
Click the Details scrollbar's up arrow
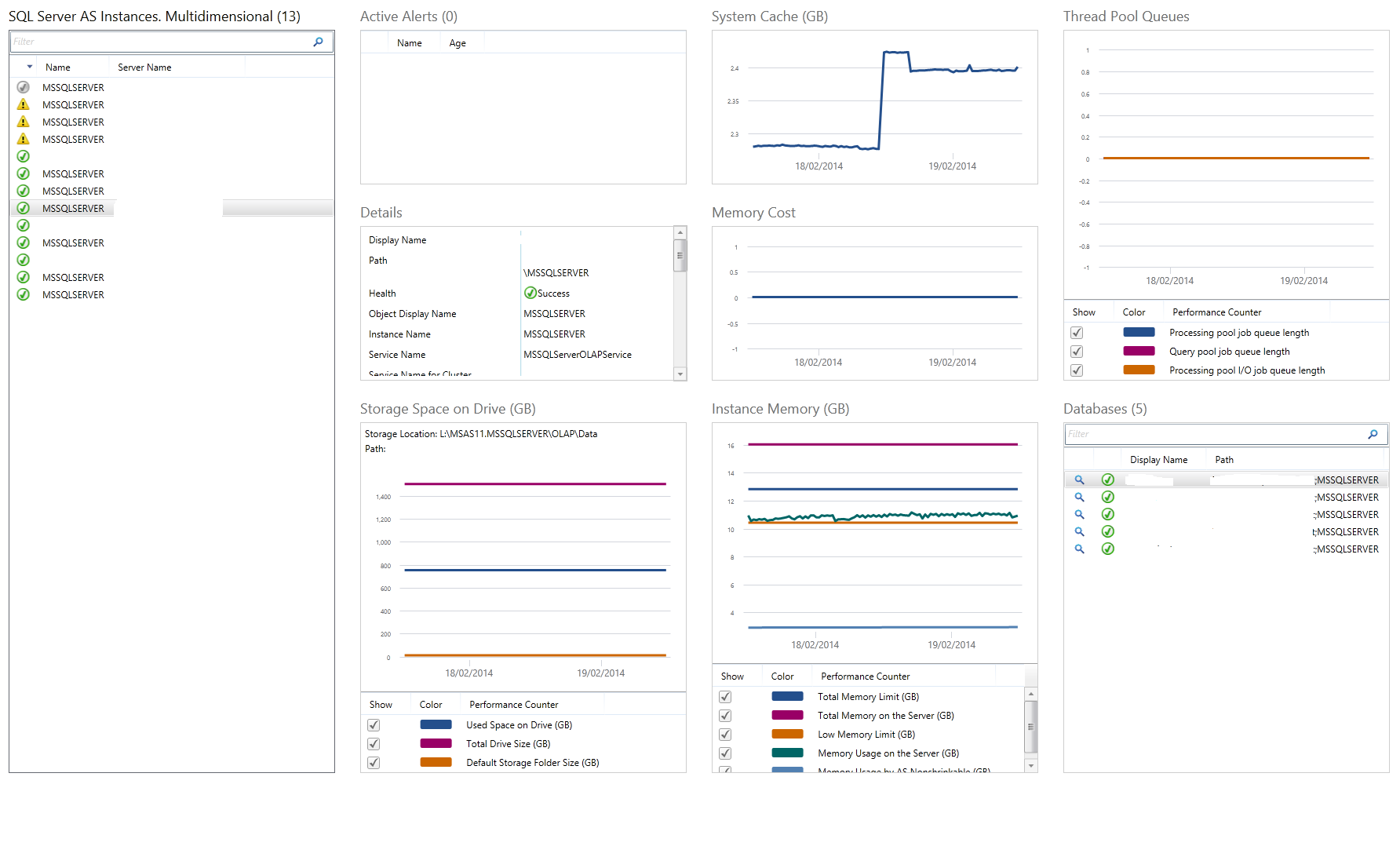click(x=680, y=233)
